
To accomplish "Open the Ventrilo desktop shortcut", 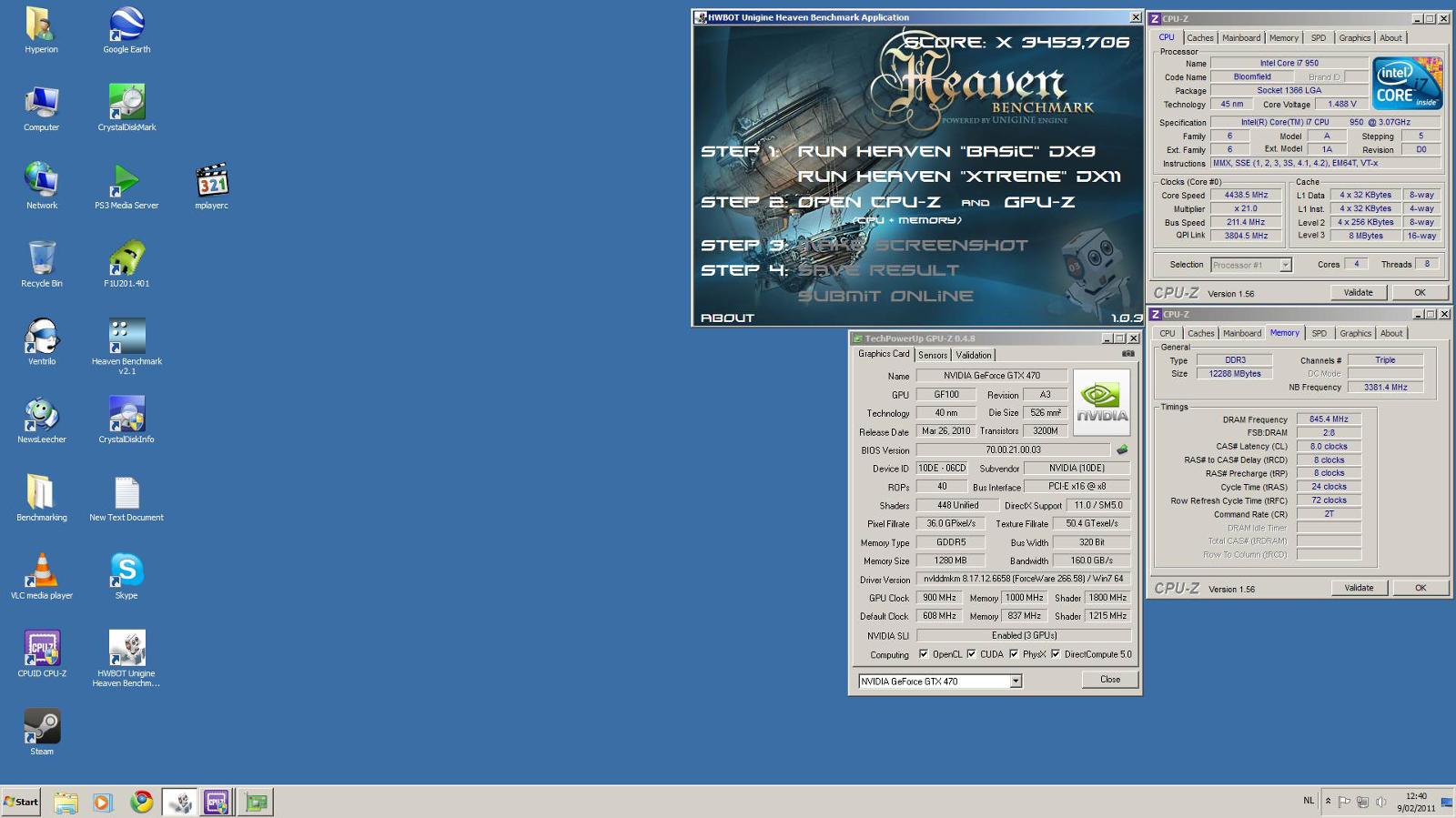I will click(41, 343).
